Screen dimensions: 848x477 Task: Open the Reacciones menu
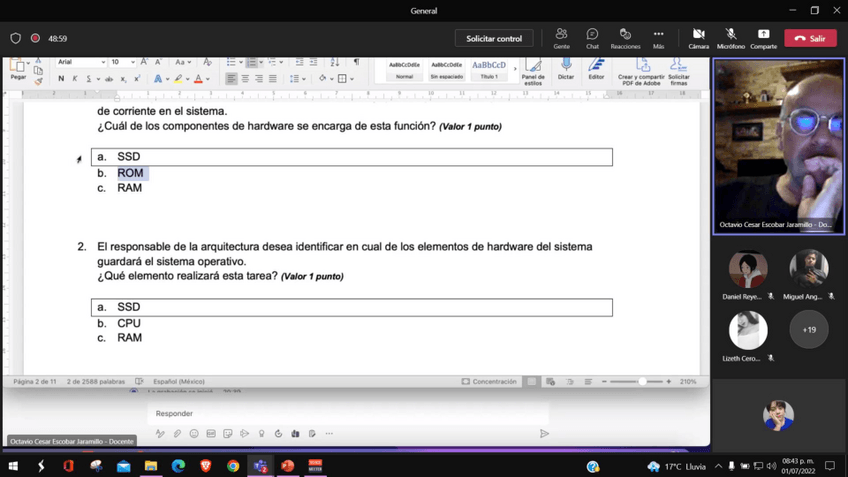pyautogui.click(x=625, y=38)
